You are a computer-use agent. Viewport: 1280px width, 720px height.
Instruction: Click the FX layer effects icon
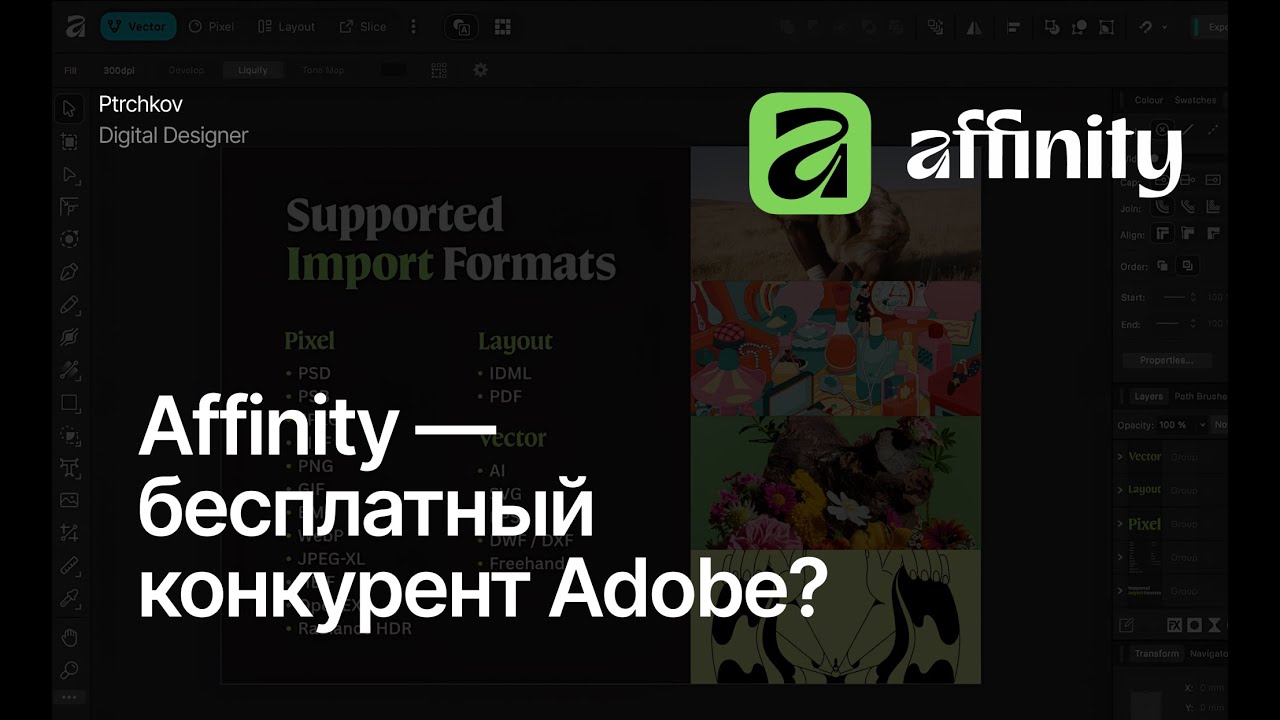coord(1175,626)
